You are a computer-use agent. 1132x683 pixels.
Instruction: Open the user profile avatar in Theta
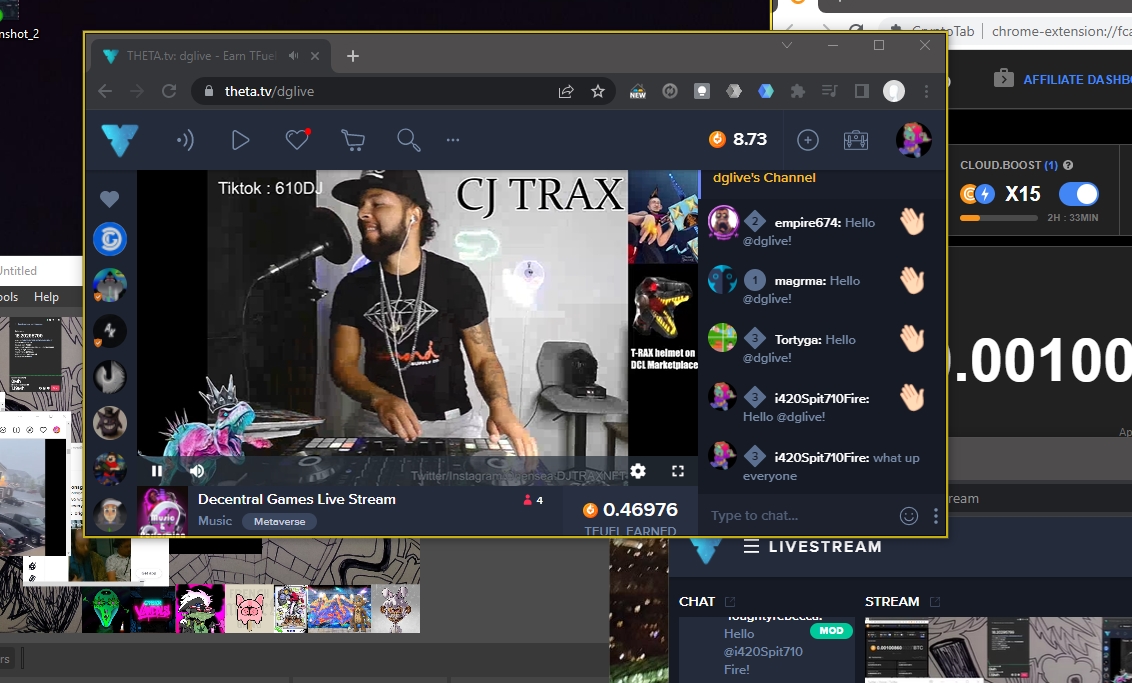coord(913,140)
